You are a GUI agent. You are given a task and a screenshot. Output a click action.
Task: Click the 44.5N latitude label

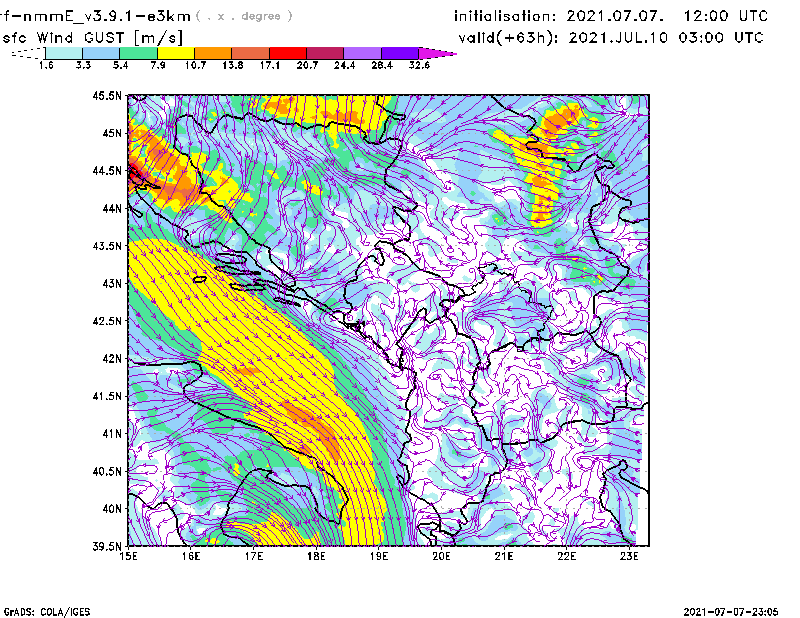pos(107,170)
